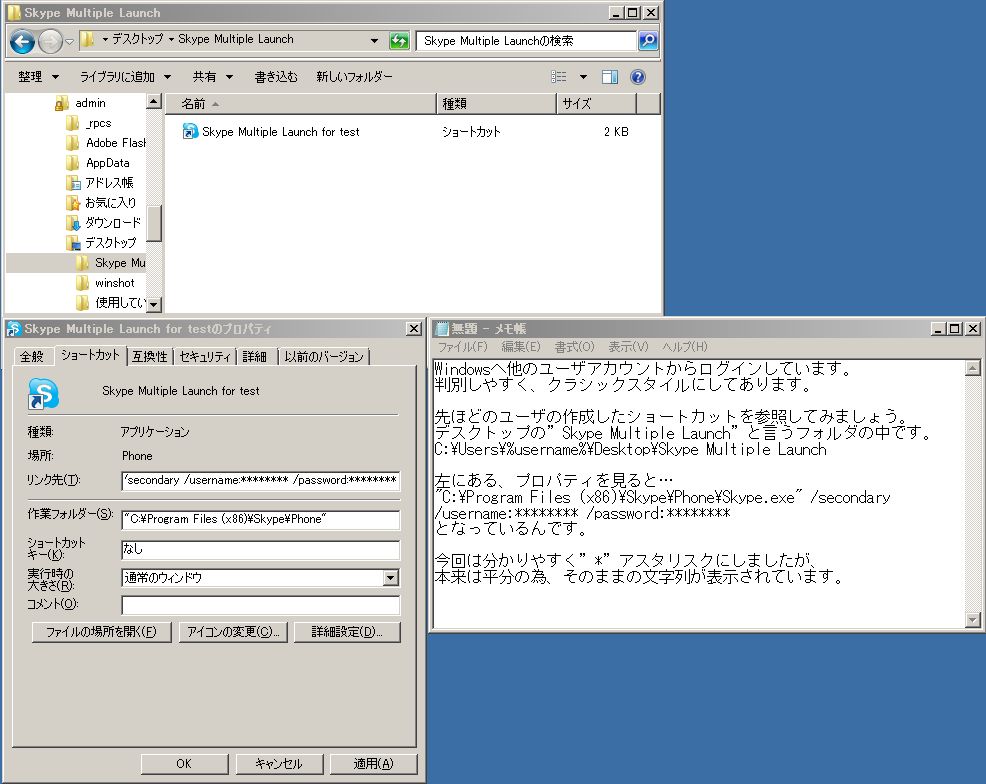Select winshot folder in tree
The image size is (986, 784).
(x=106, y=283)
